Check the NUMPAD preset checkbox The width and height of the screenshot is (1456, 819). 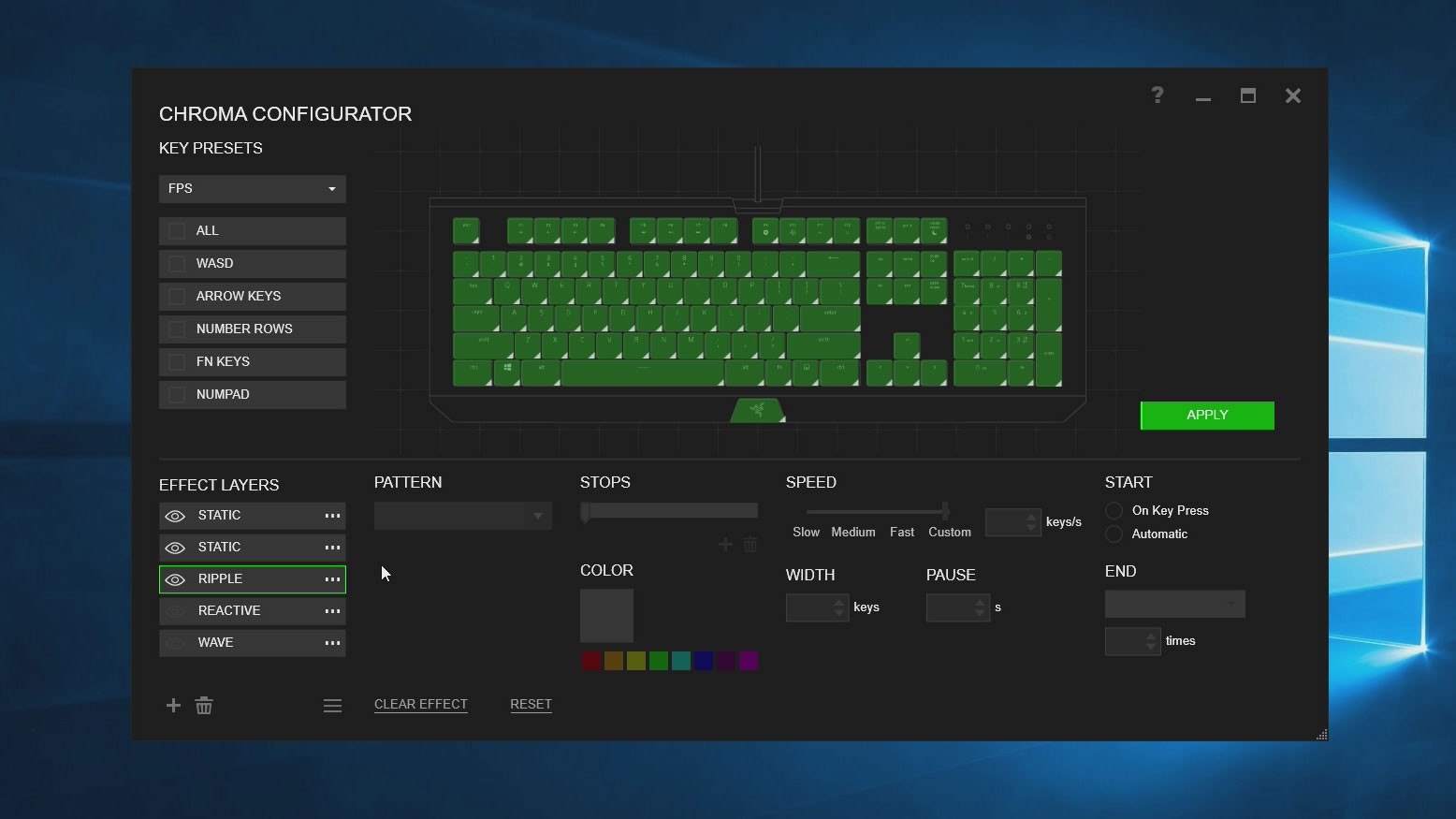tap(177, 395)
